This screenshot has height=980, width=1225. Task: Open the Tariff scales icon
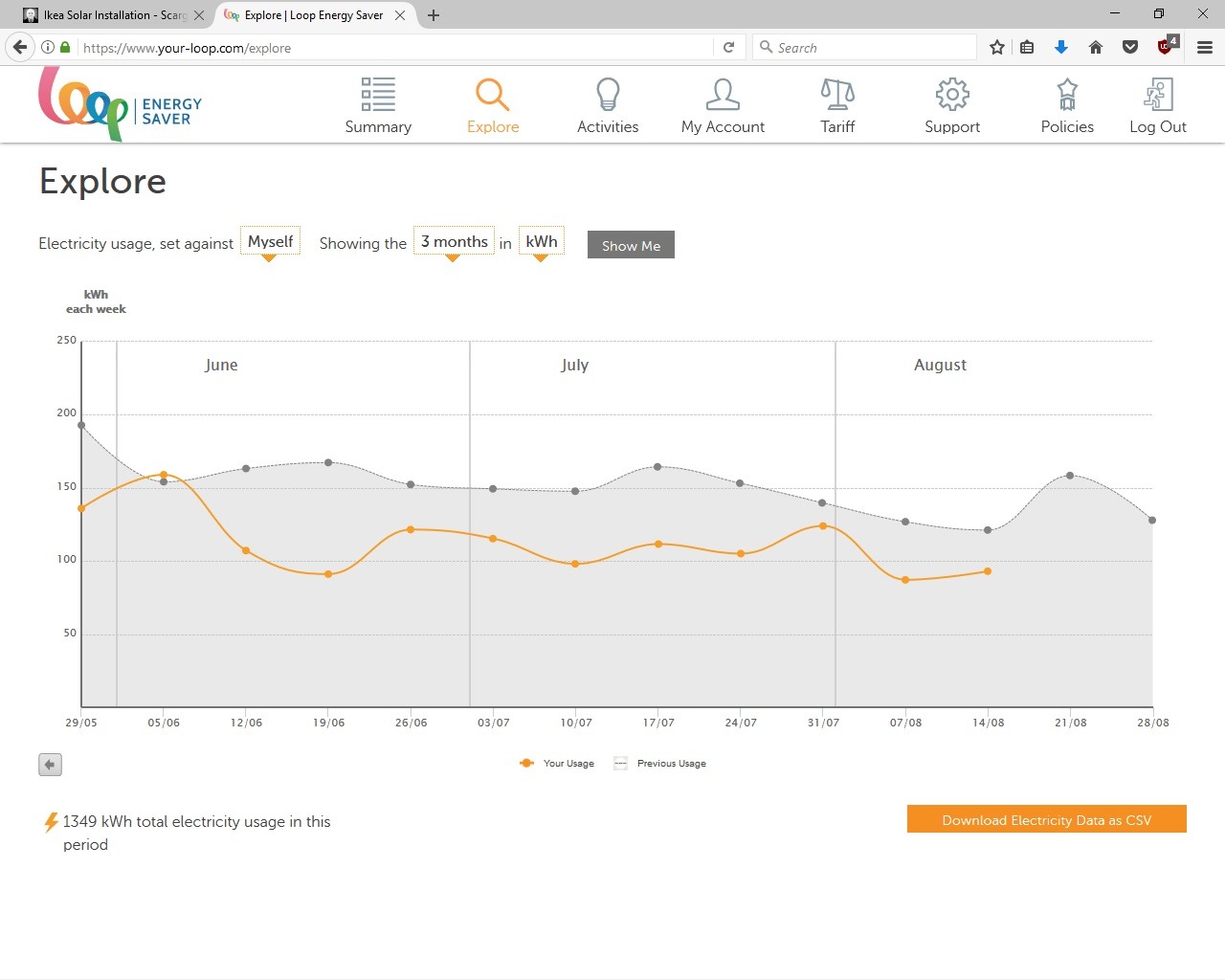click(837, 95)
